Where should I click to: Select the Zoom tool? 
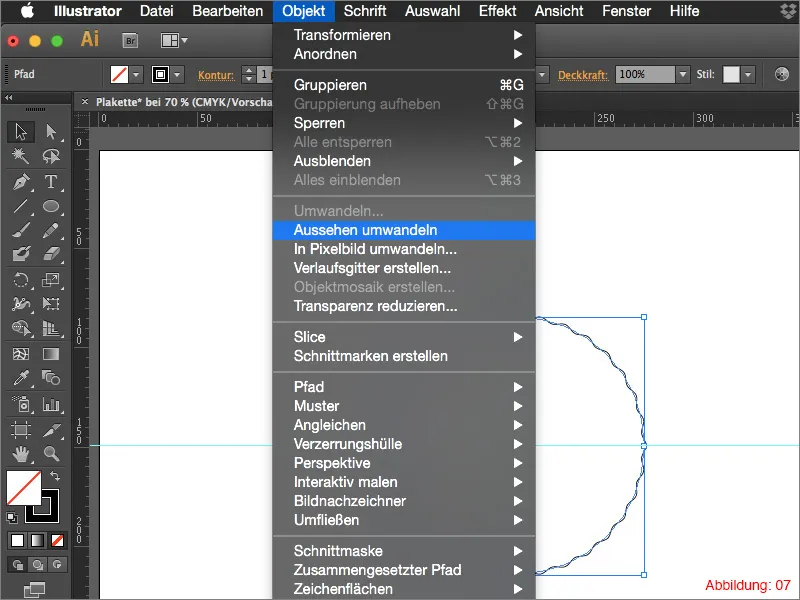(x=51, y=454)
